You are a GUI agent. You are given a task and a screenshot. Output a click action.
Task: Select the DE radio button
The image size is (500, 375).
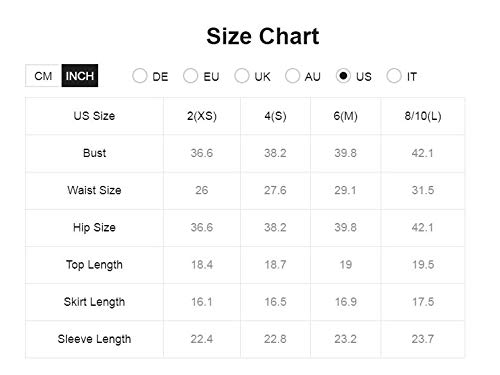140,76
